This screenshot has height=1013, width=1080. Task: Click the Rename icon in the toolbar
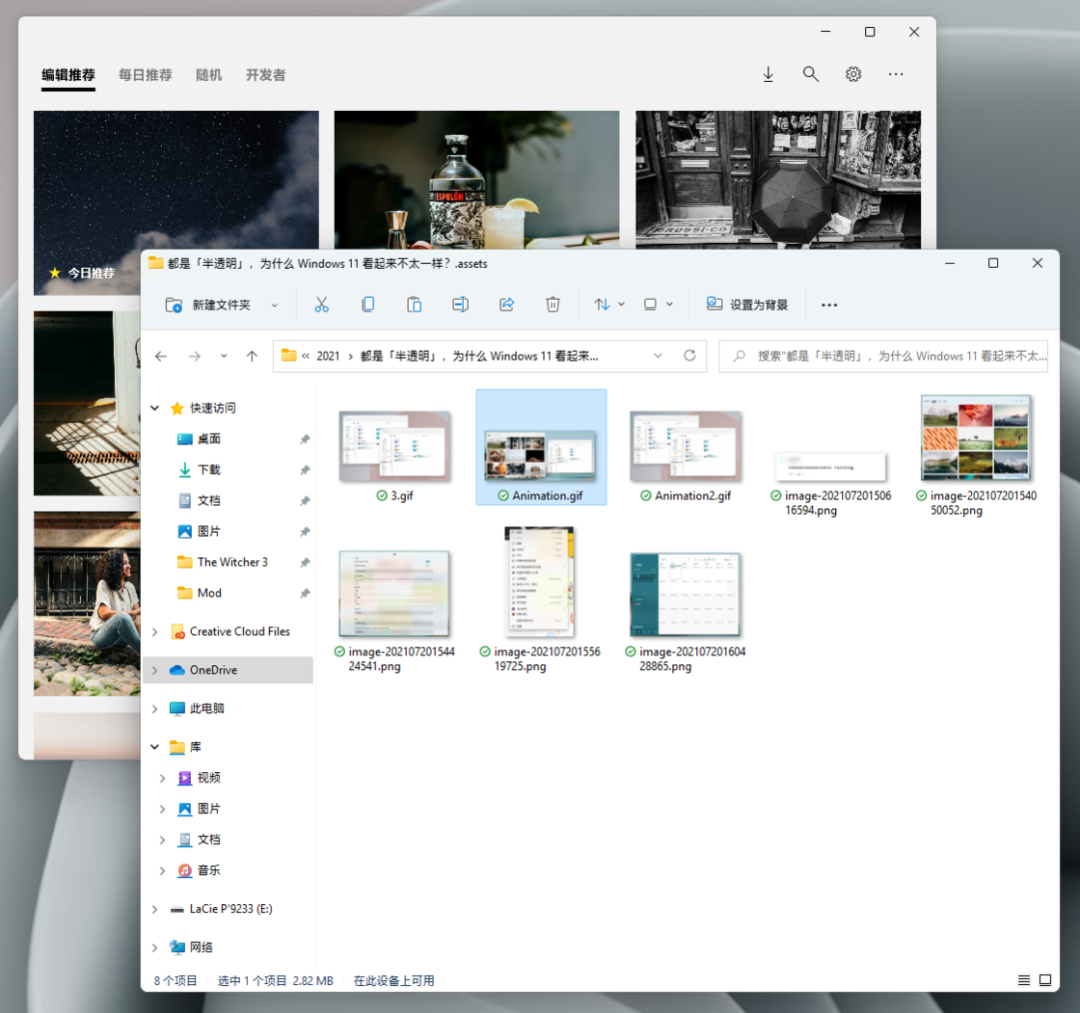pos(460,304)
